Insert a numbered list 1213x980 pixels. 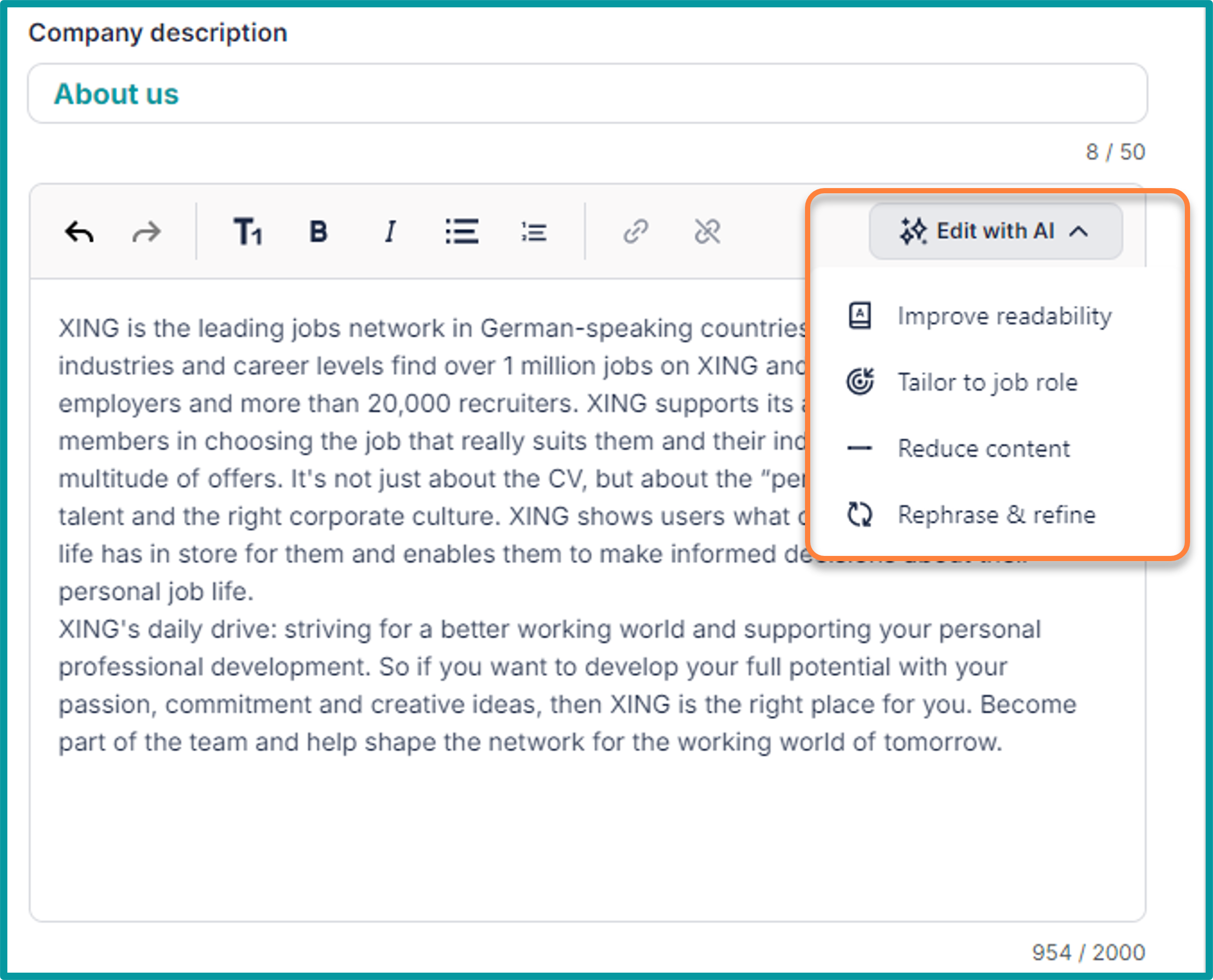tap(534, 231)
